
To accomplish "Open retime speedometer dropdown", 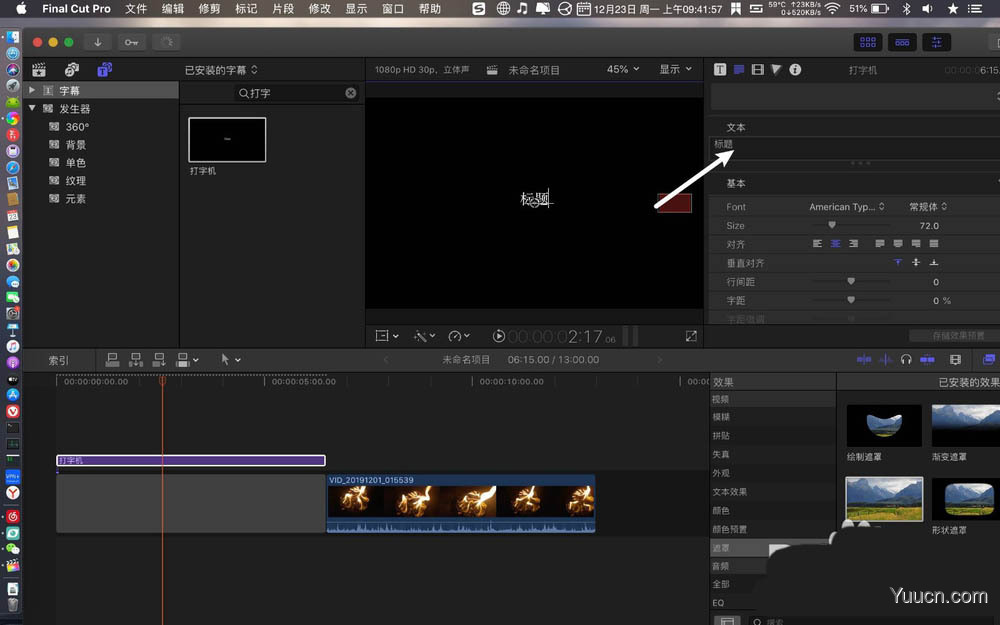I will pyautogui.click(x=459, y=335).
